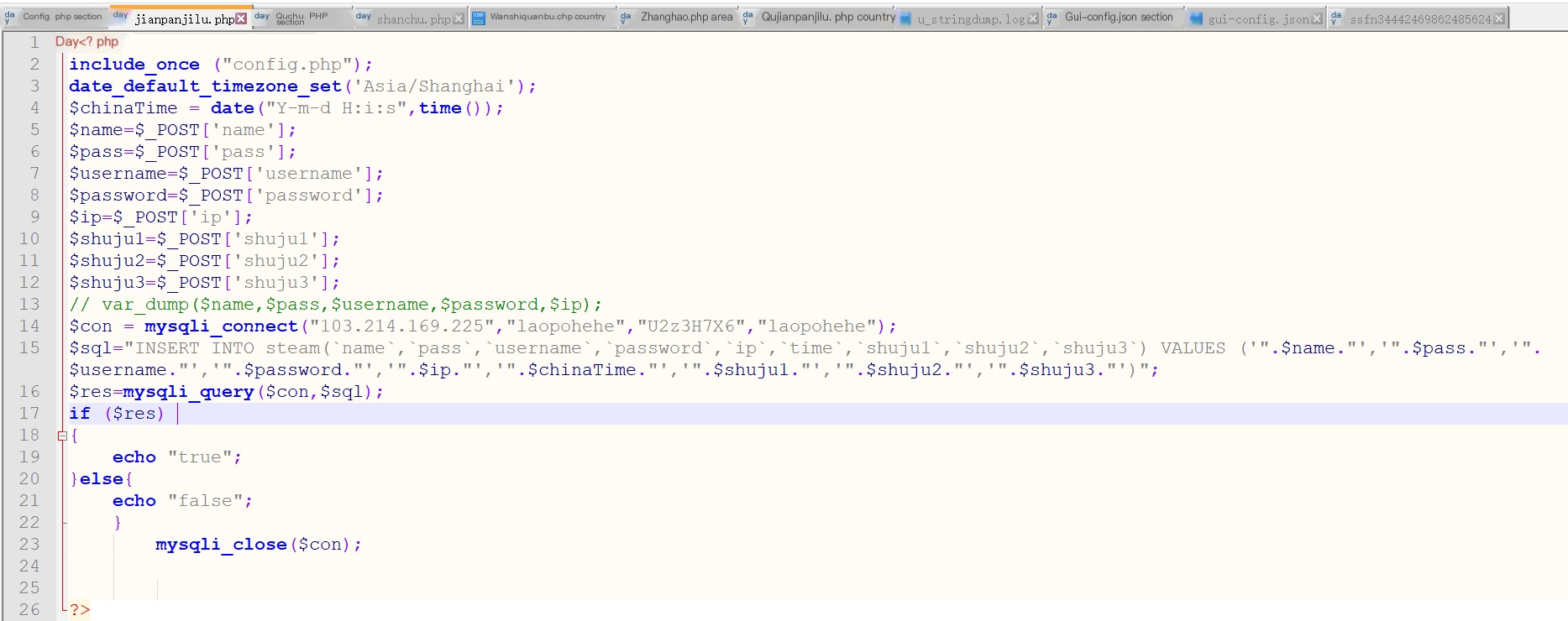Open the Gui-config.json section tab
The width and height of the screenshot is (1568, 621).
coord(1114,18)
